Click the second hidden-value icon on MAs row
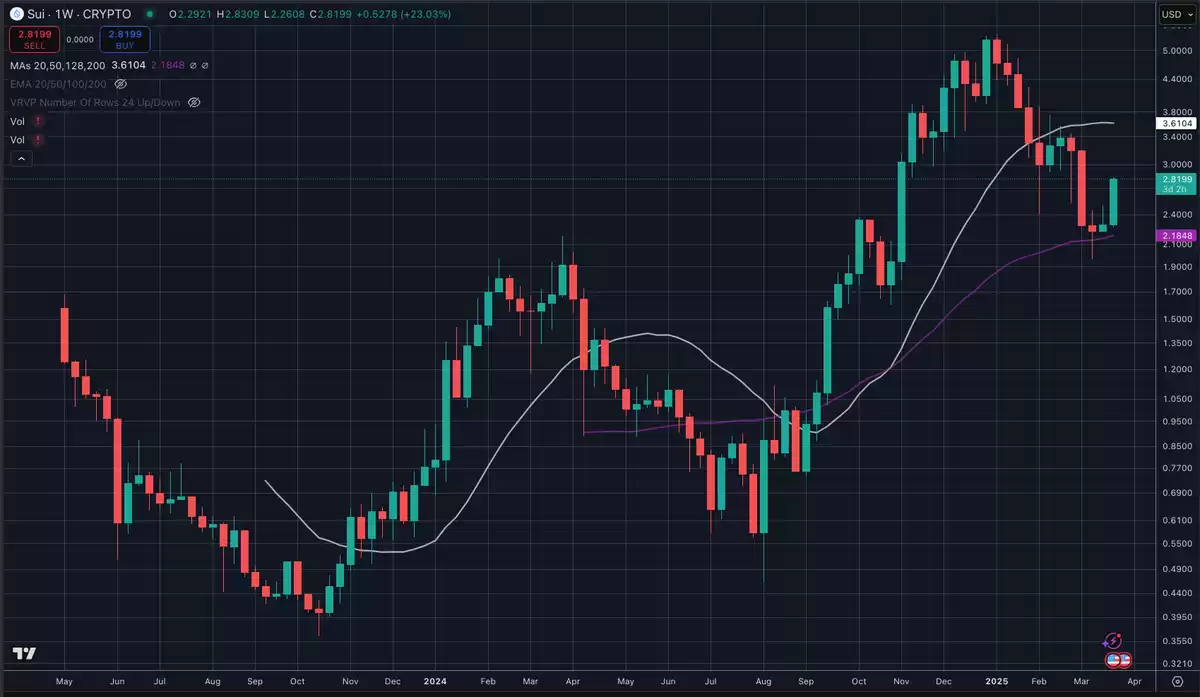Screen dimensions: 1200x697 (206, 65)
